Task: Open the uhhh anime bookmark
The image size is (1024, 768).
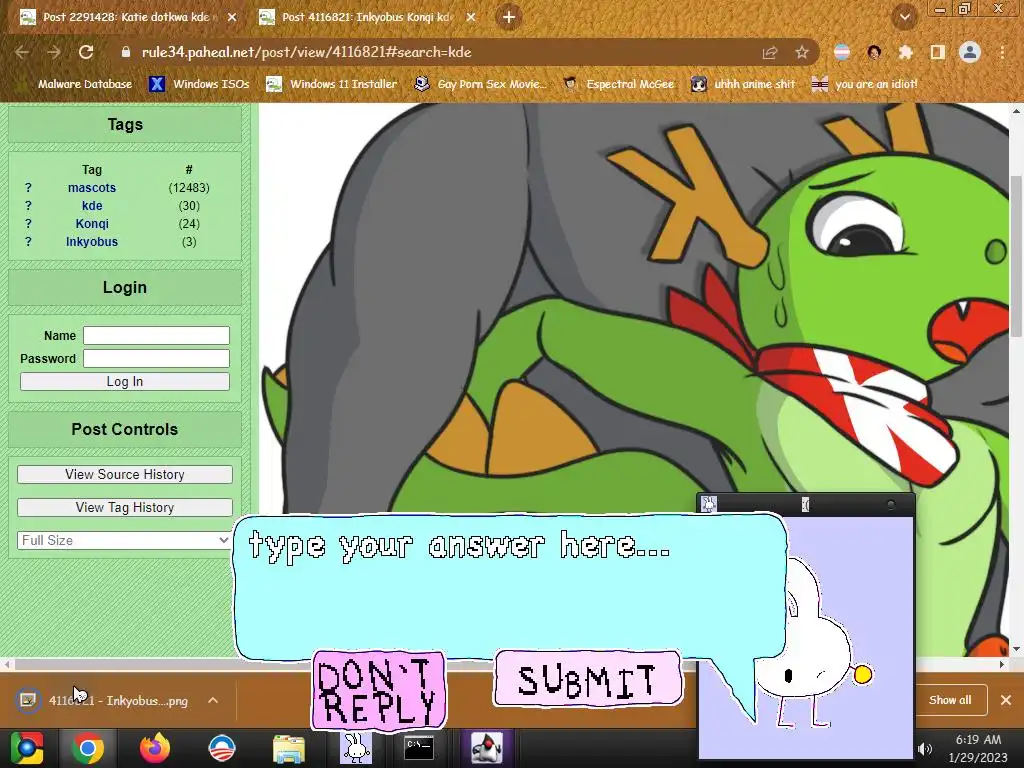Action: [x=743, y=84]
